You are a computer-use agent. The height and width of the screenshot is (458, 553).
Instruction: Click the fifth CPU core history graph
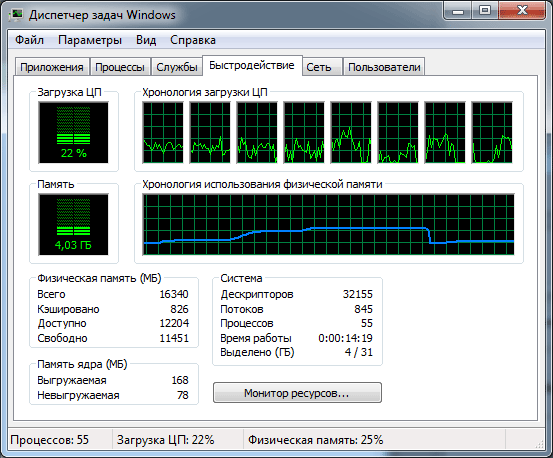[x=351, y=133]
